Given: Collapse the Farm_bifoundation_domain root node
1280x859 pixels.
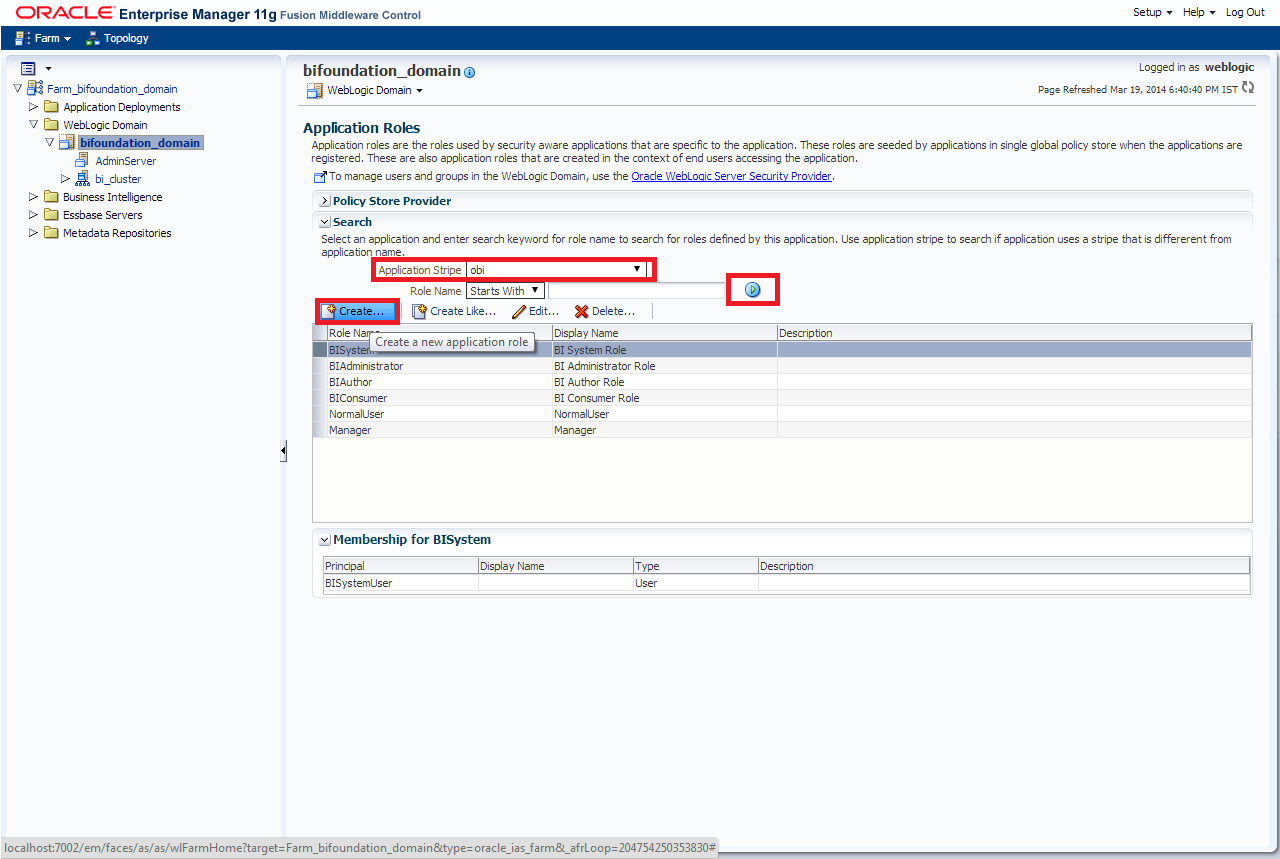Looking at the screenshot, I should (18, 88).
